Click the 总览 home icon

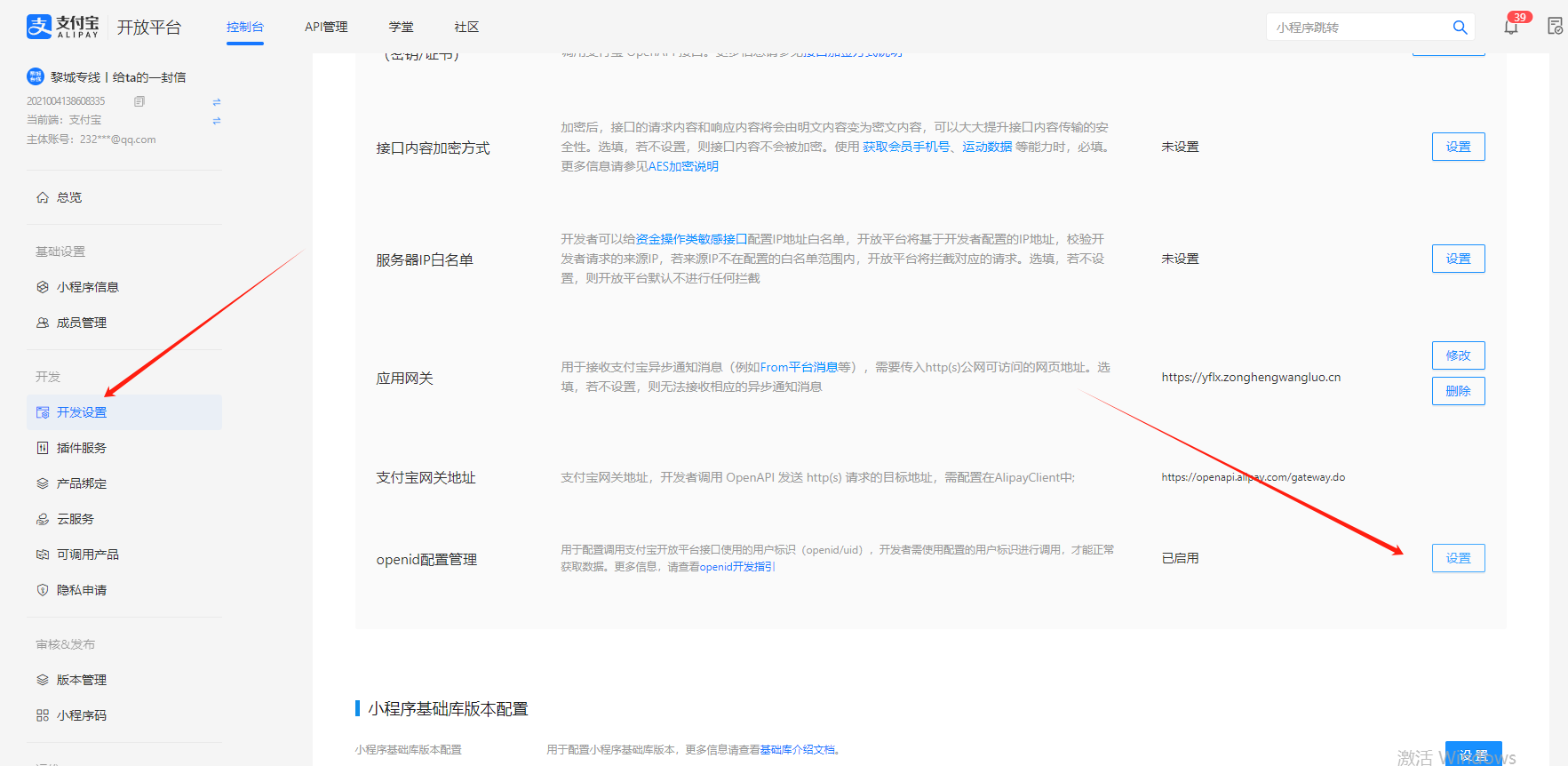point(43,197)
